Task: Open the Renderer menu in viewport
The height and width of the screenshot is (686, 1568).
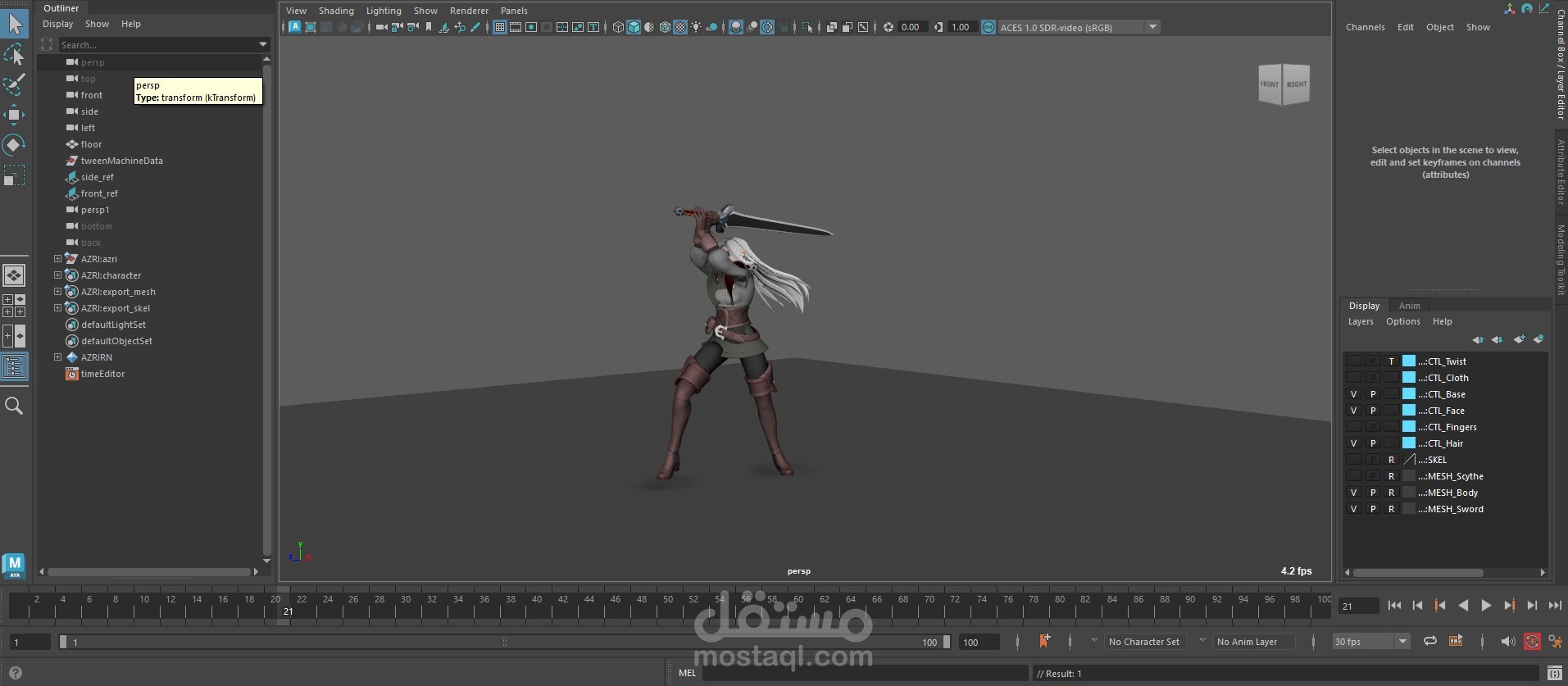Action: 469,11
